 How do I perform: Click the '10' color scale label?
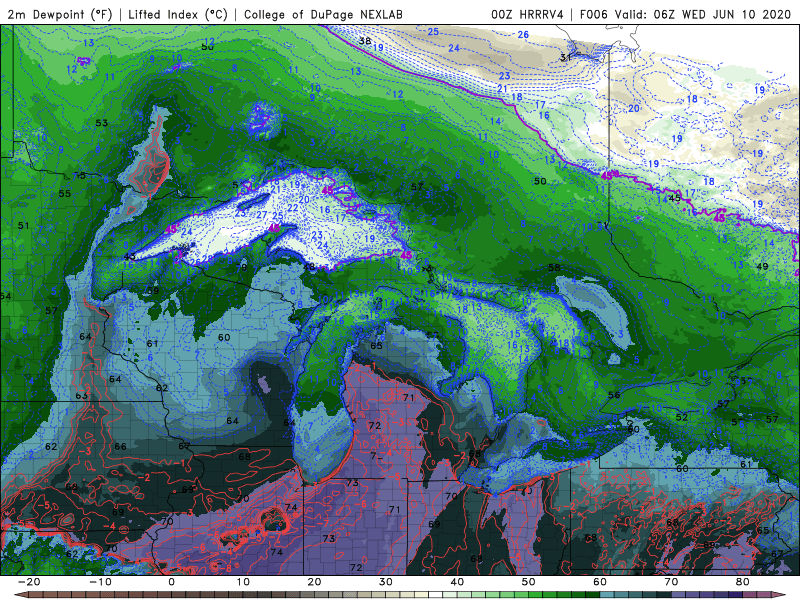coord(243,582)
